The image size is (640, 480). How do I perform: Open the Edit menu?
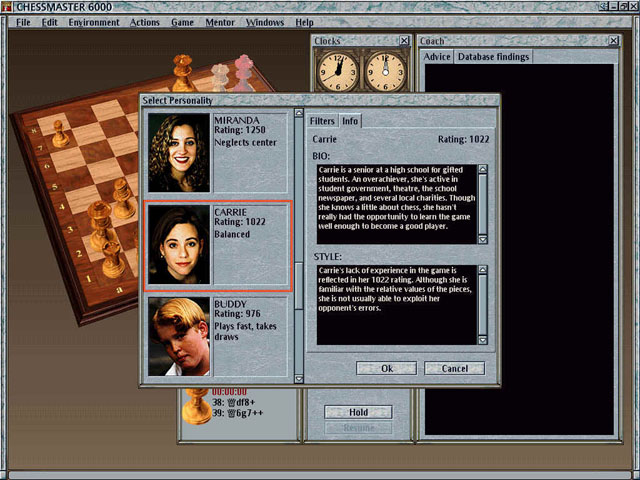[x=49, y=22]
